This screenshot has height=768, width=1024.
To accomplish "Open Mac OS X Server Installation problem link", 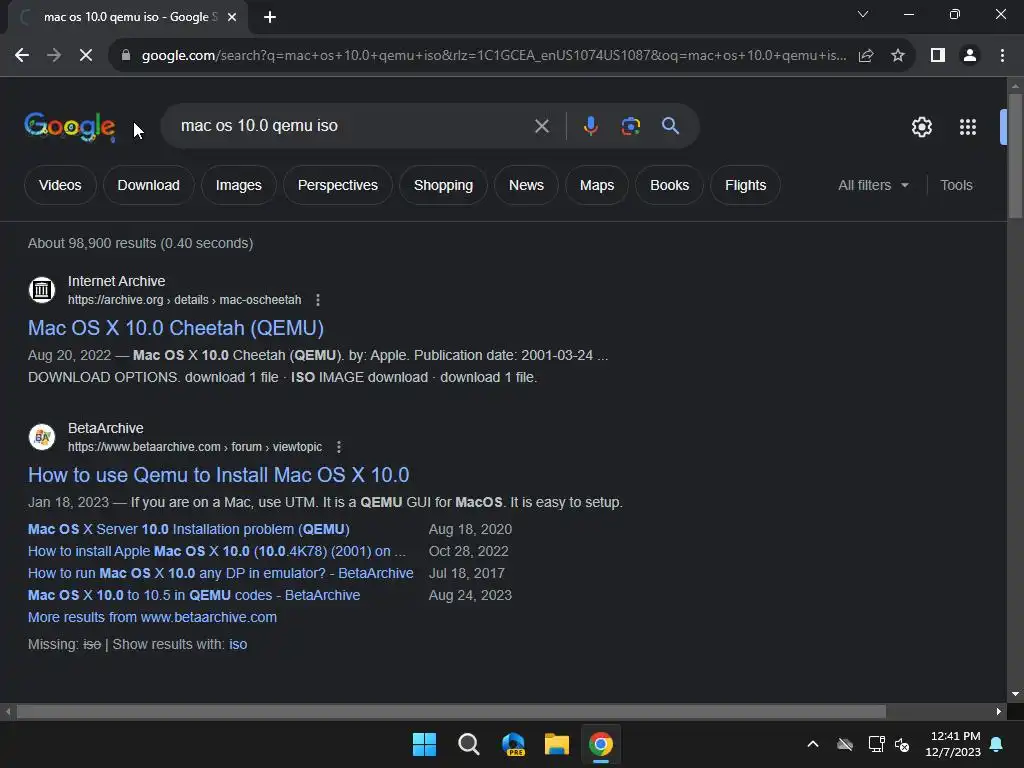I will tap(189, 530).
